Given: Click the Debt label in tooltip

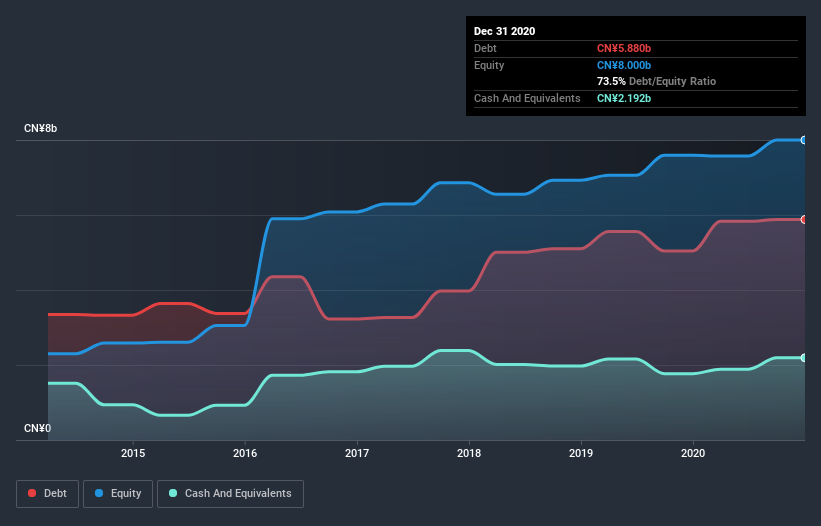Looking at the screenshot, I should (x=485, y=49).
